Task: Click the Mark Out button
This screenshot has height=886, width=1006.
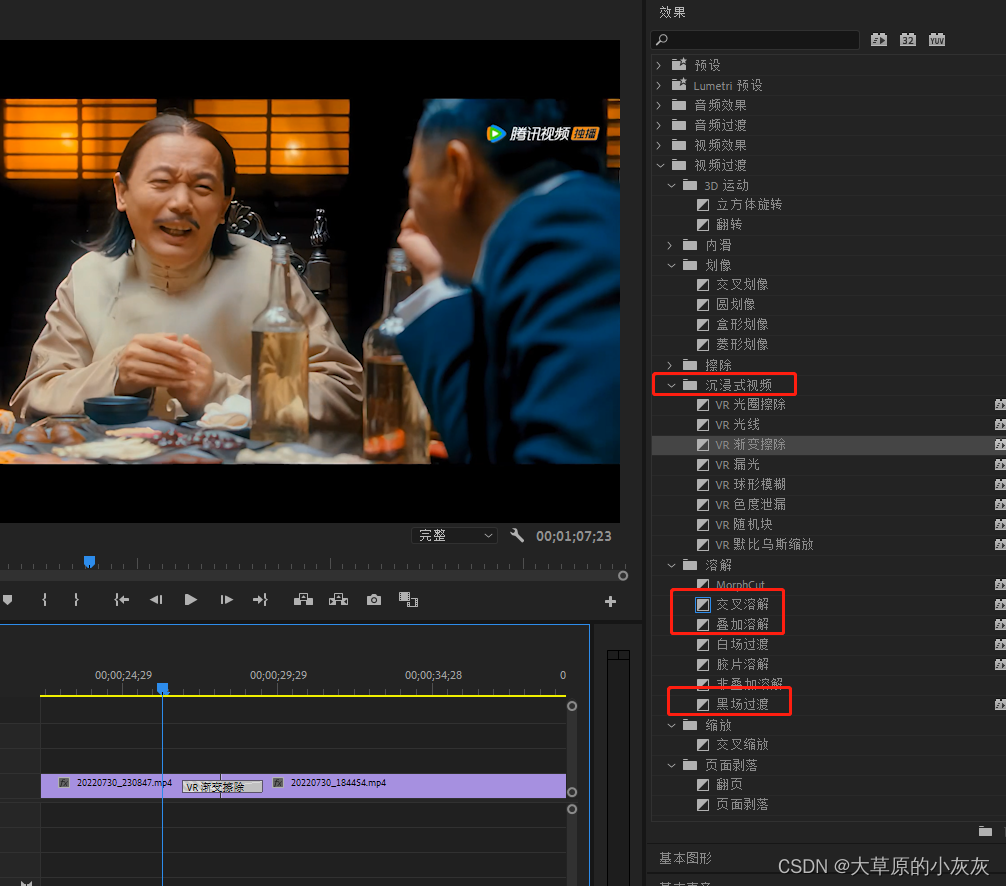Action: [76, 600]
